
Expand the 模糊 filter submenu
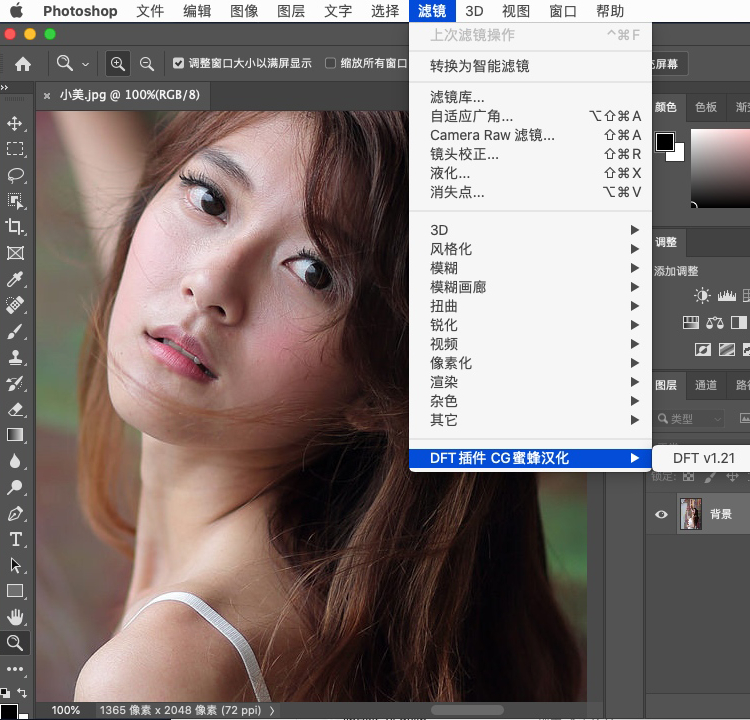pos(530,268)
